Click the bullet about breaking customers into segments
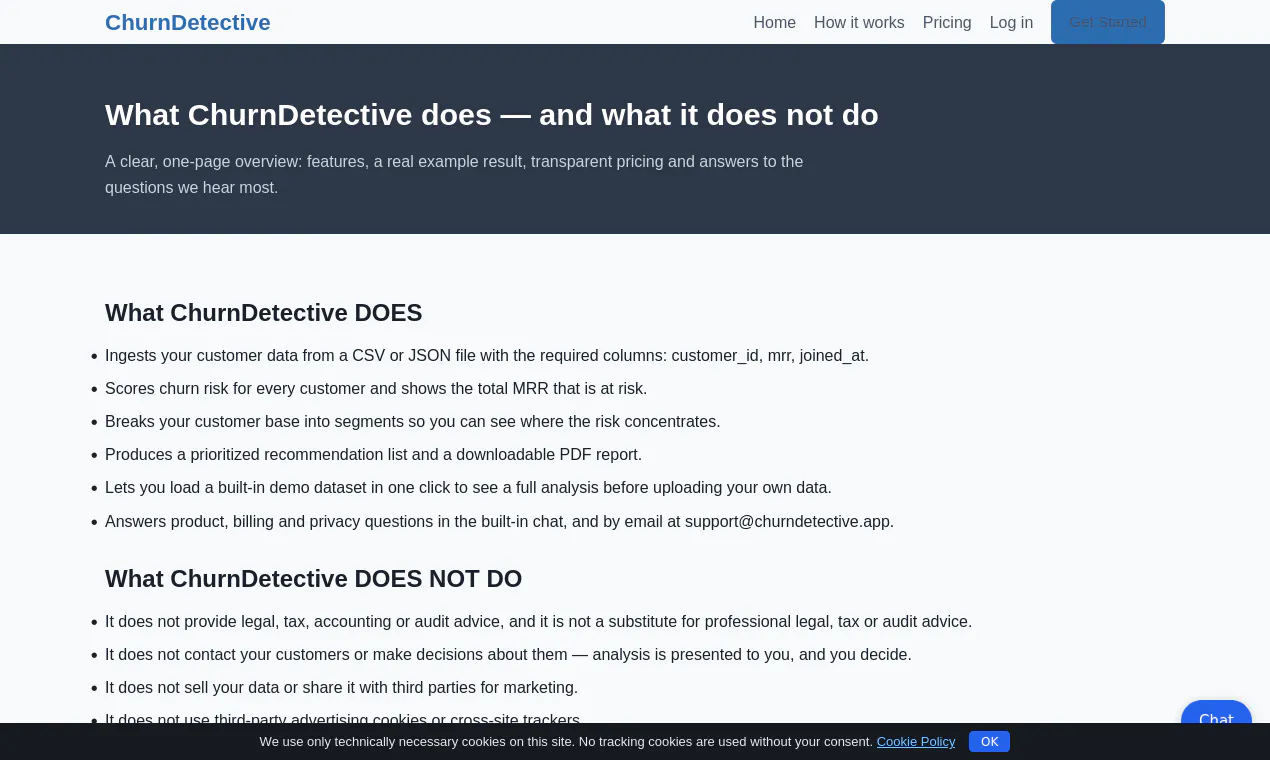This screenshot has width=1270, height=760. [413, 421]
